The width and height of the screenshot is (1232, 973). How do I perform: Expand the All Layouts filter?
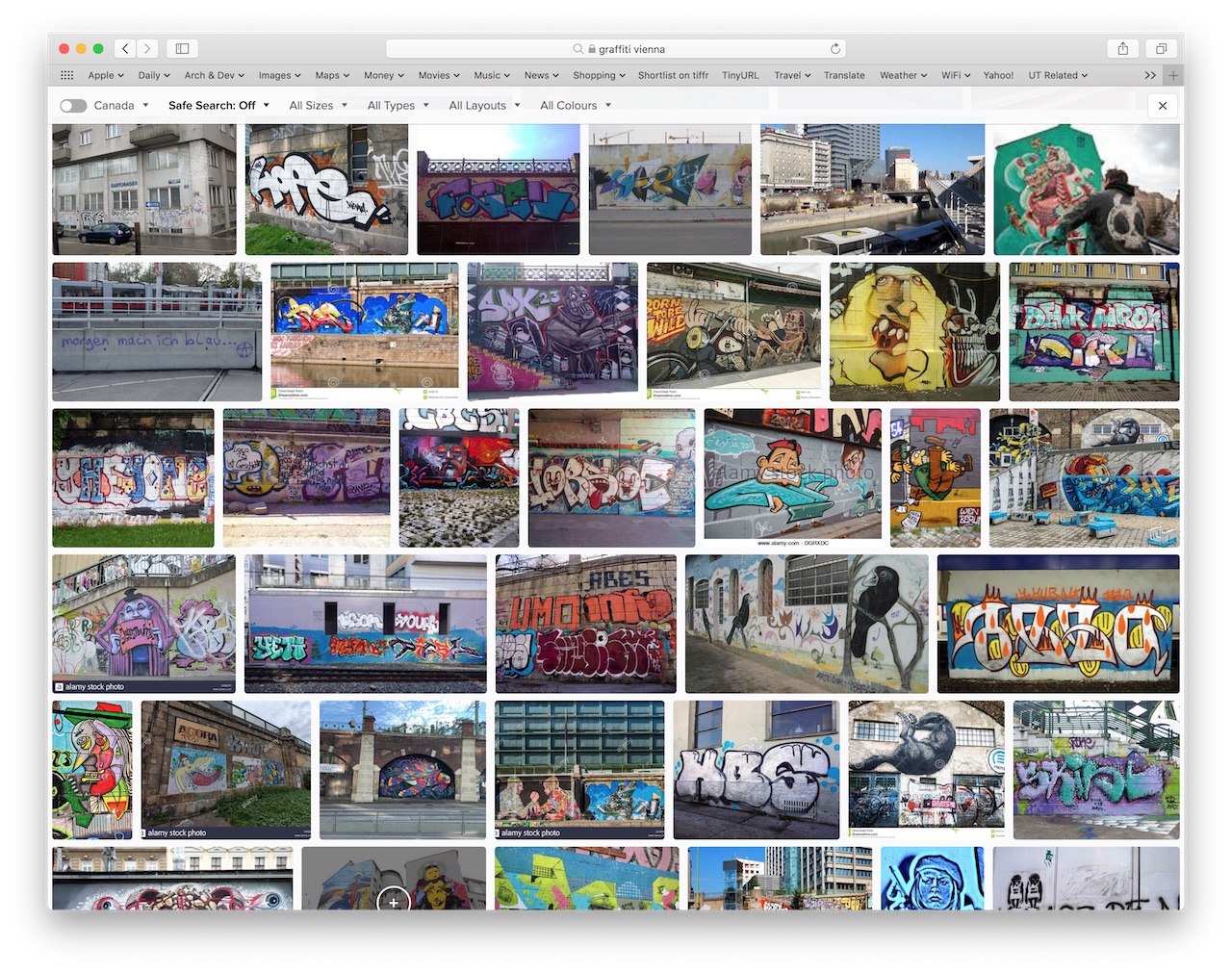pos(484,106)
